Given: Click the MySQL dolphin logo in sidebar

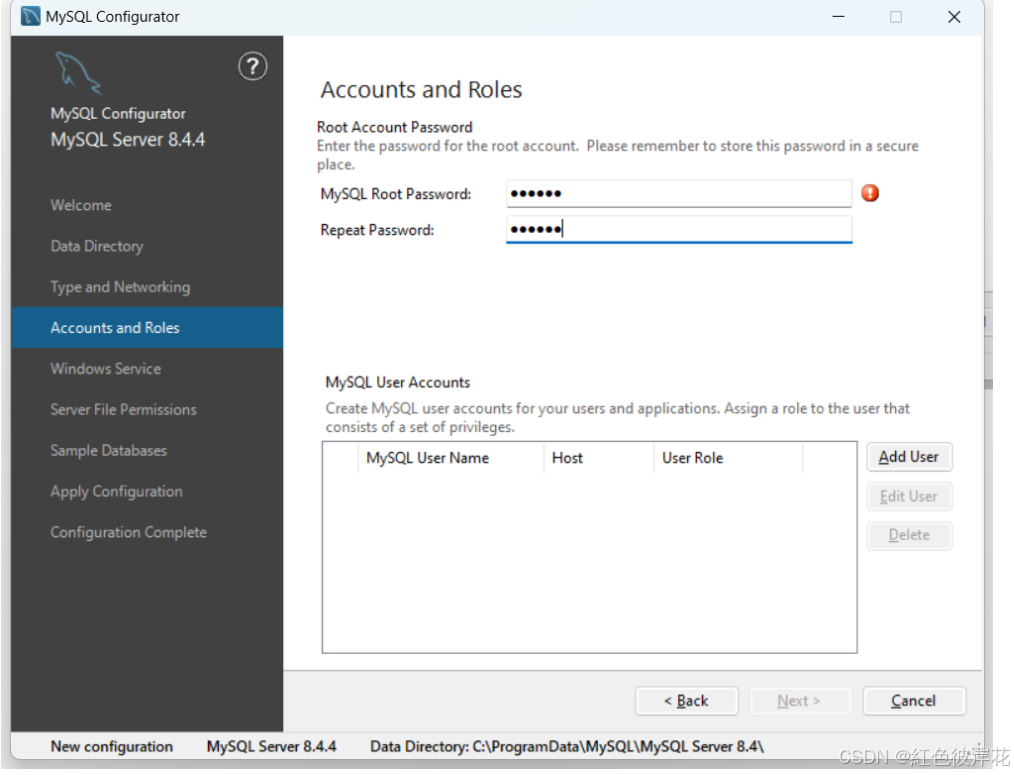Looking at the screenshot, I should [78, 73].
